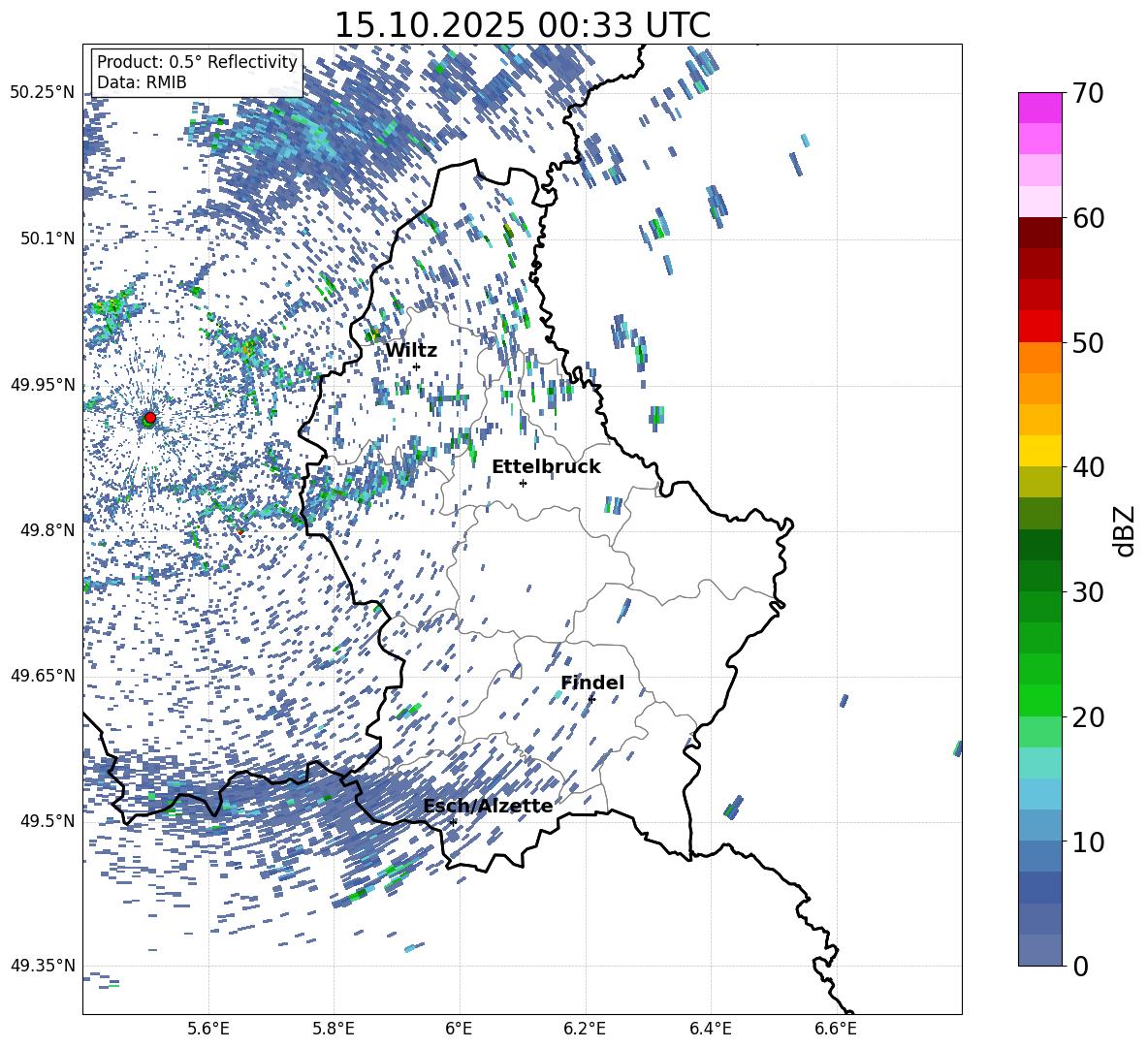Click the 60 tick on the colorbar
The height and width of the screenshot is (1048, 1148).
coord(1088,218)
